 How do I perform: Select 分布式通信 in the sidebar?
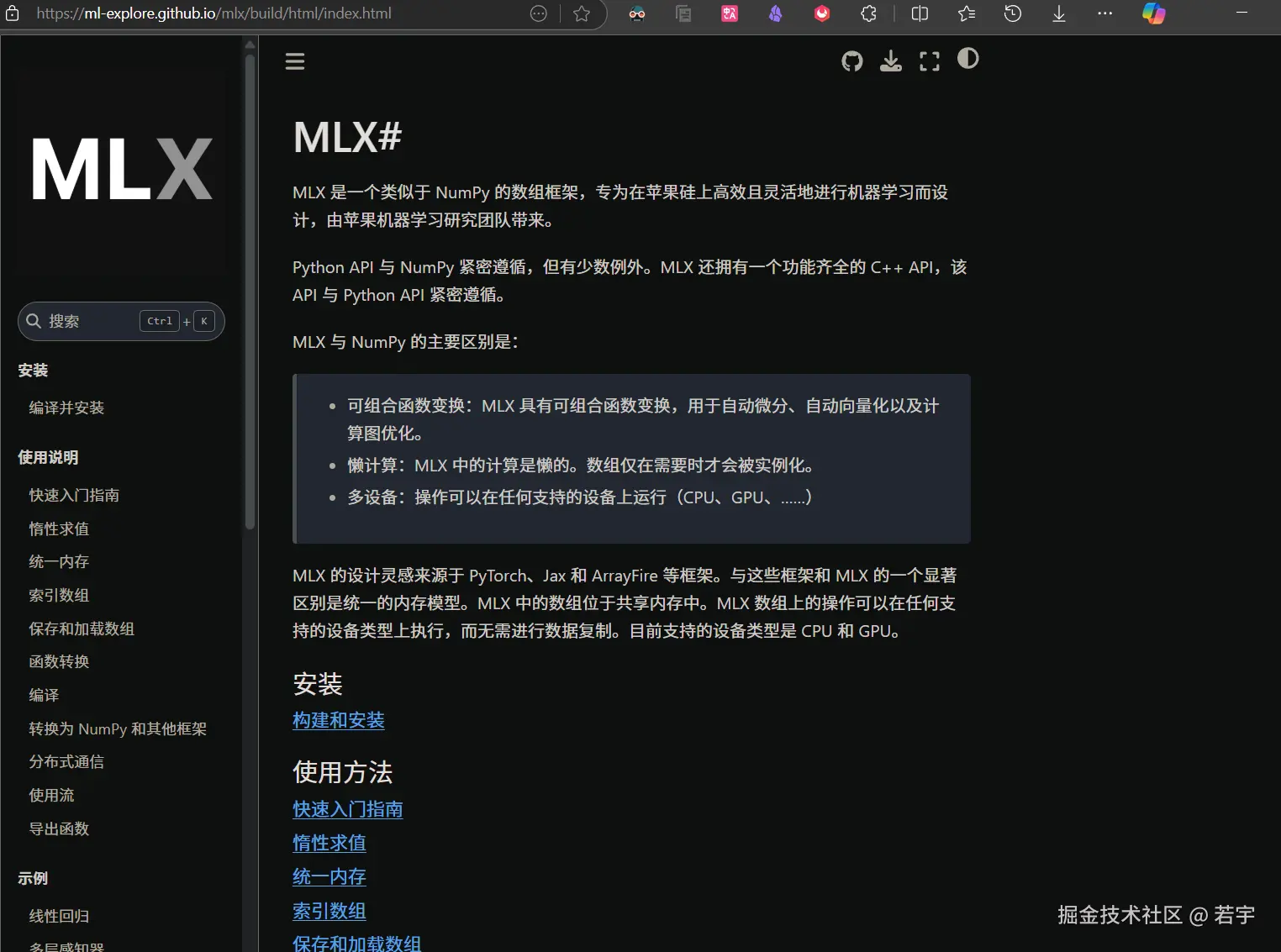coord(66,762)
